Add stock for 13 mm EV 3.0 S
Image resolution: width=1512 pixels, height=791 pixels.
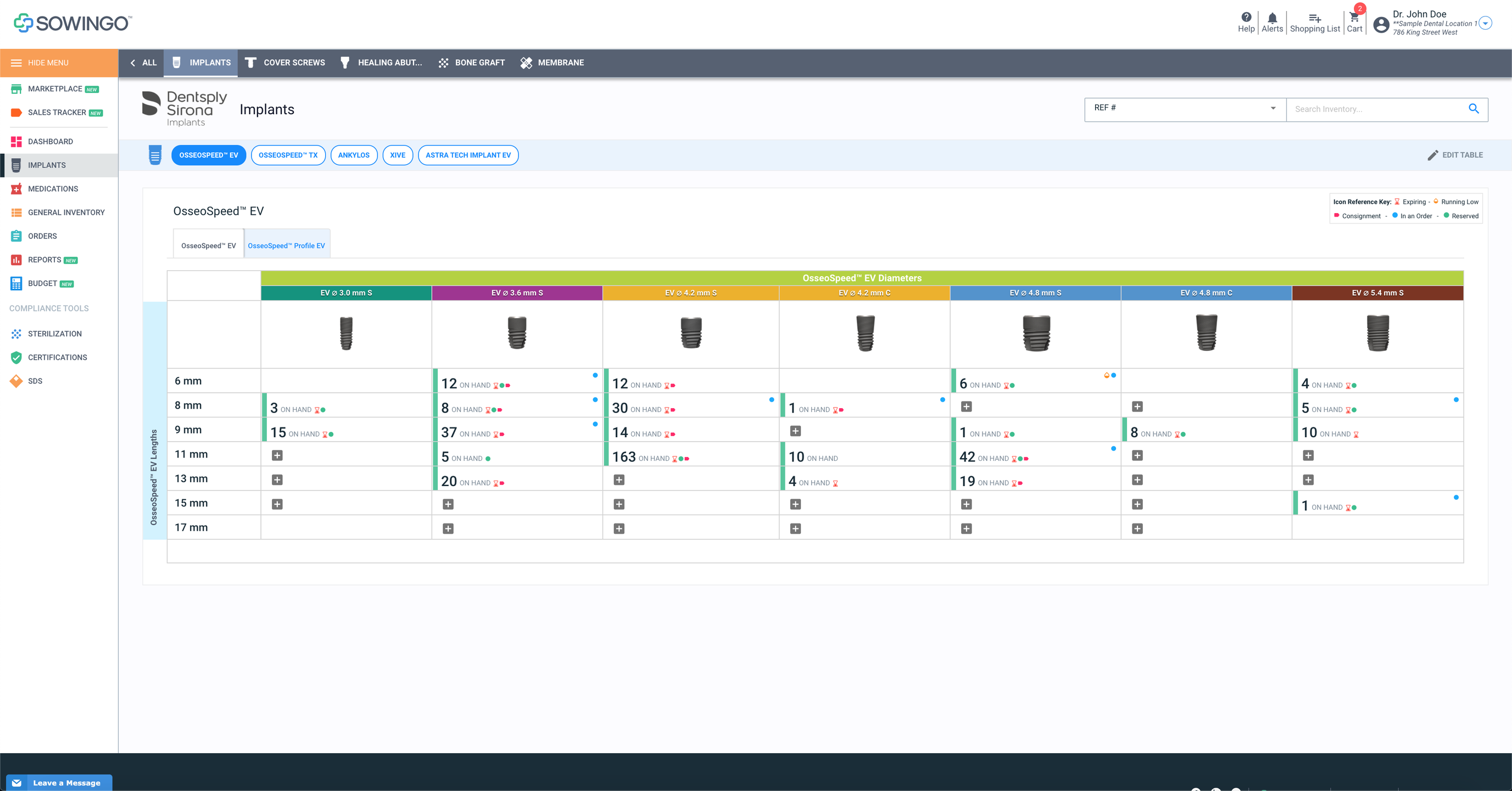point(277,480)
